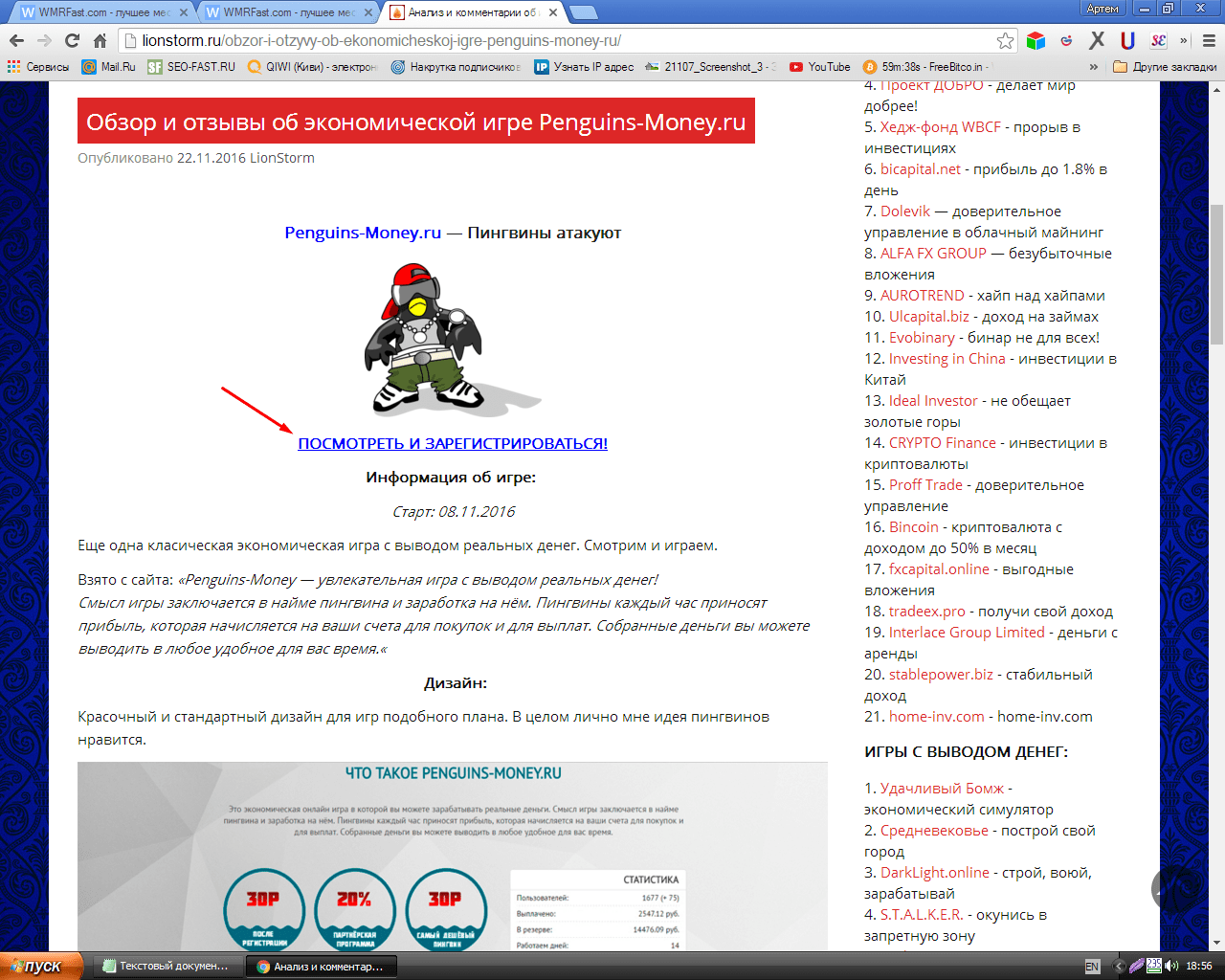Open the YouTube bookmark
1225x980 pixels.
pyautogui.click(x=819, y=67)
